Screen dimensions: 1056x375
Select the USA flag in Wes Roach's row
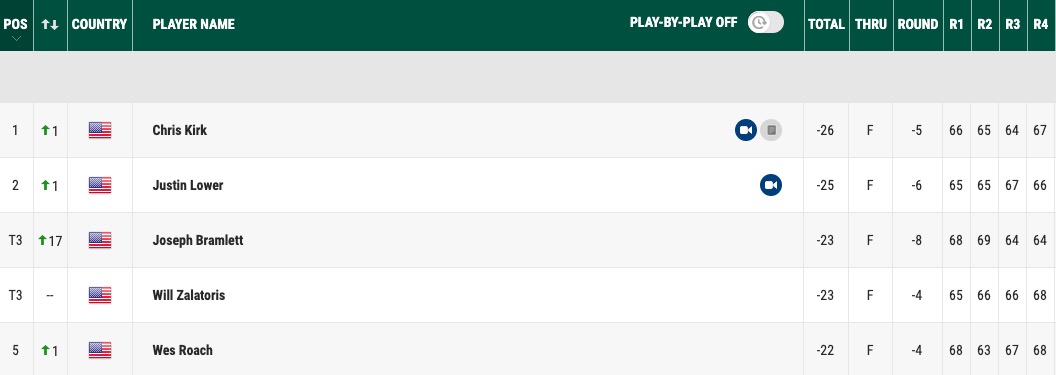(x=100, y=350)
